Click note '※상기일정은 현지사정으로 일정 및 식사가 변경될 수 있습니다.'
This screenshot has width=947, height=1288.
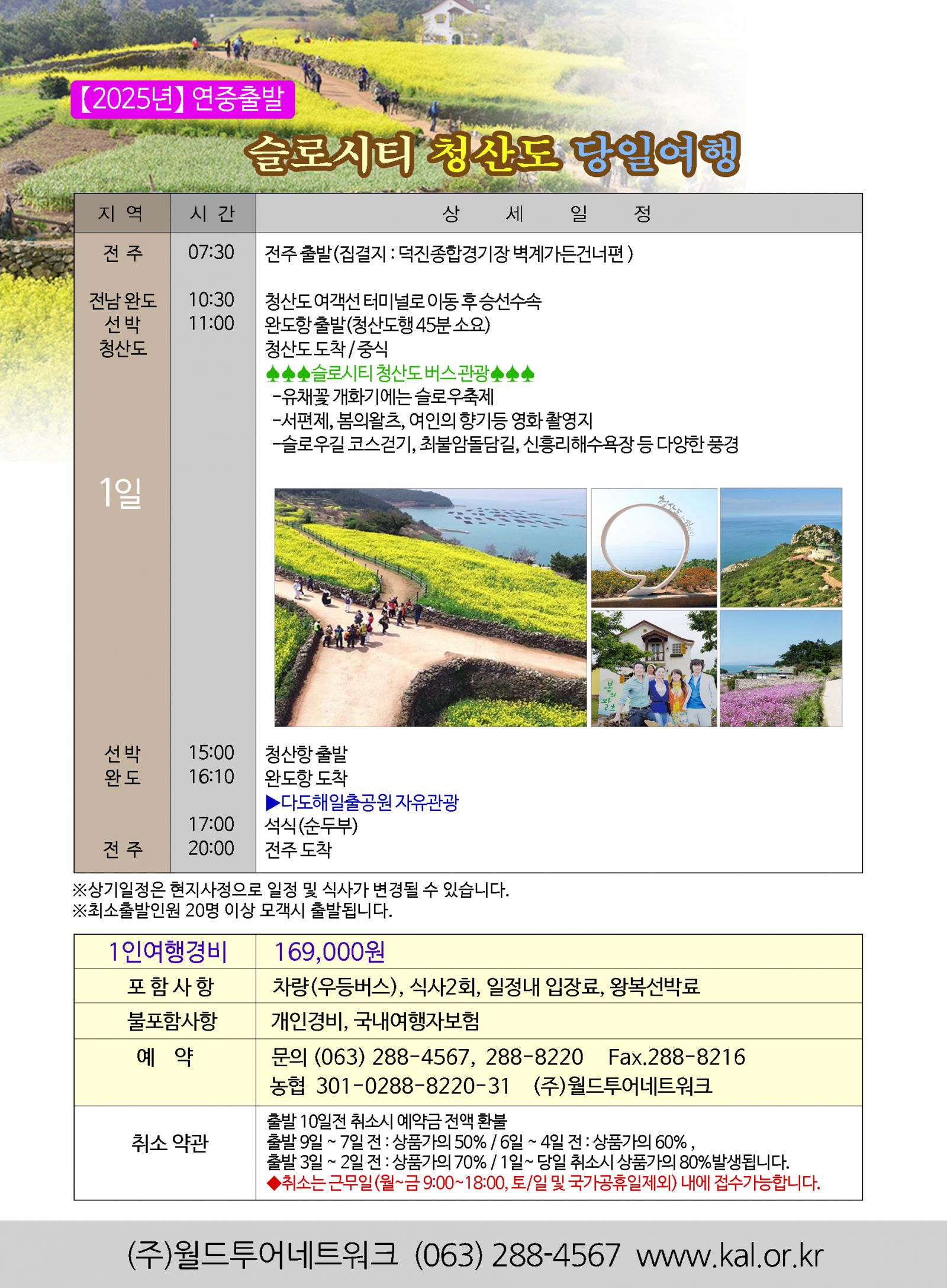point(291,889)
